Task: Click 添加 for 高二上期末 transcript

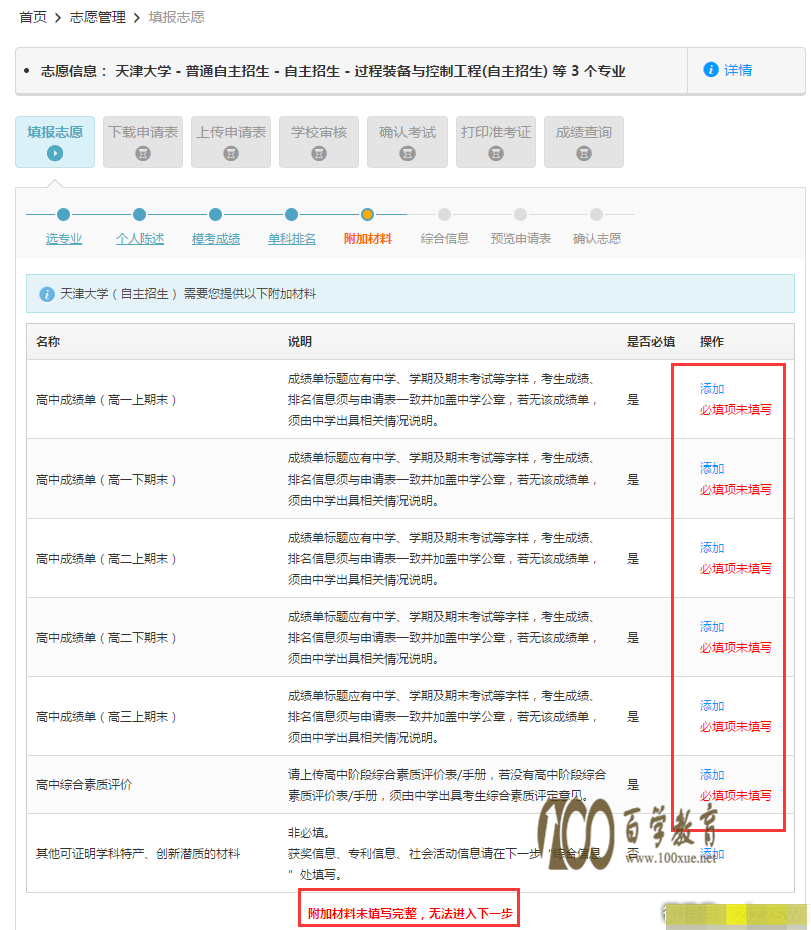Action: coord(712,548)
